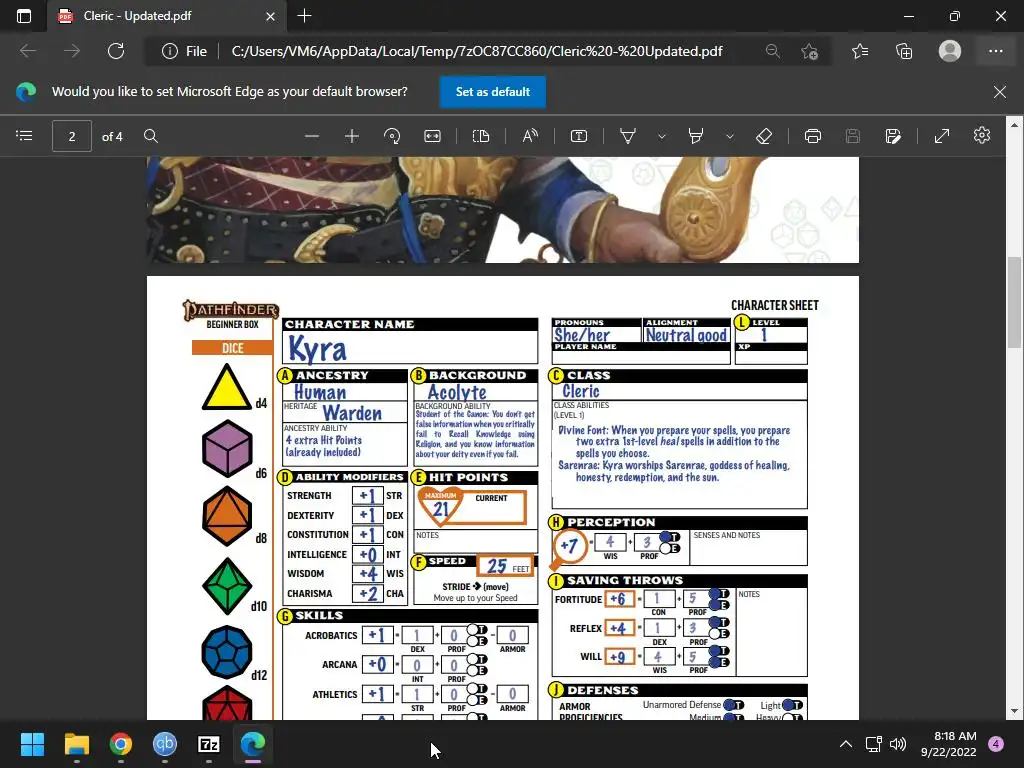Open the tab actions menu
Viewport: 1024px width, 768px height.
pos(24,16)
